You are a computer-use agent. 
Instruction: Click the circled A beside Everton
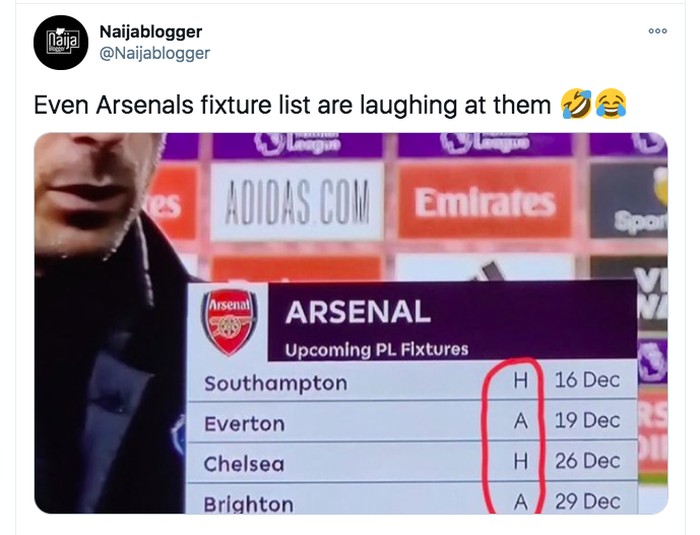coord(520,421)
